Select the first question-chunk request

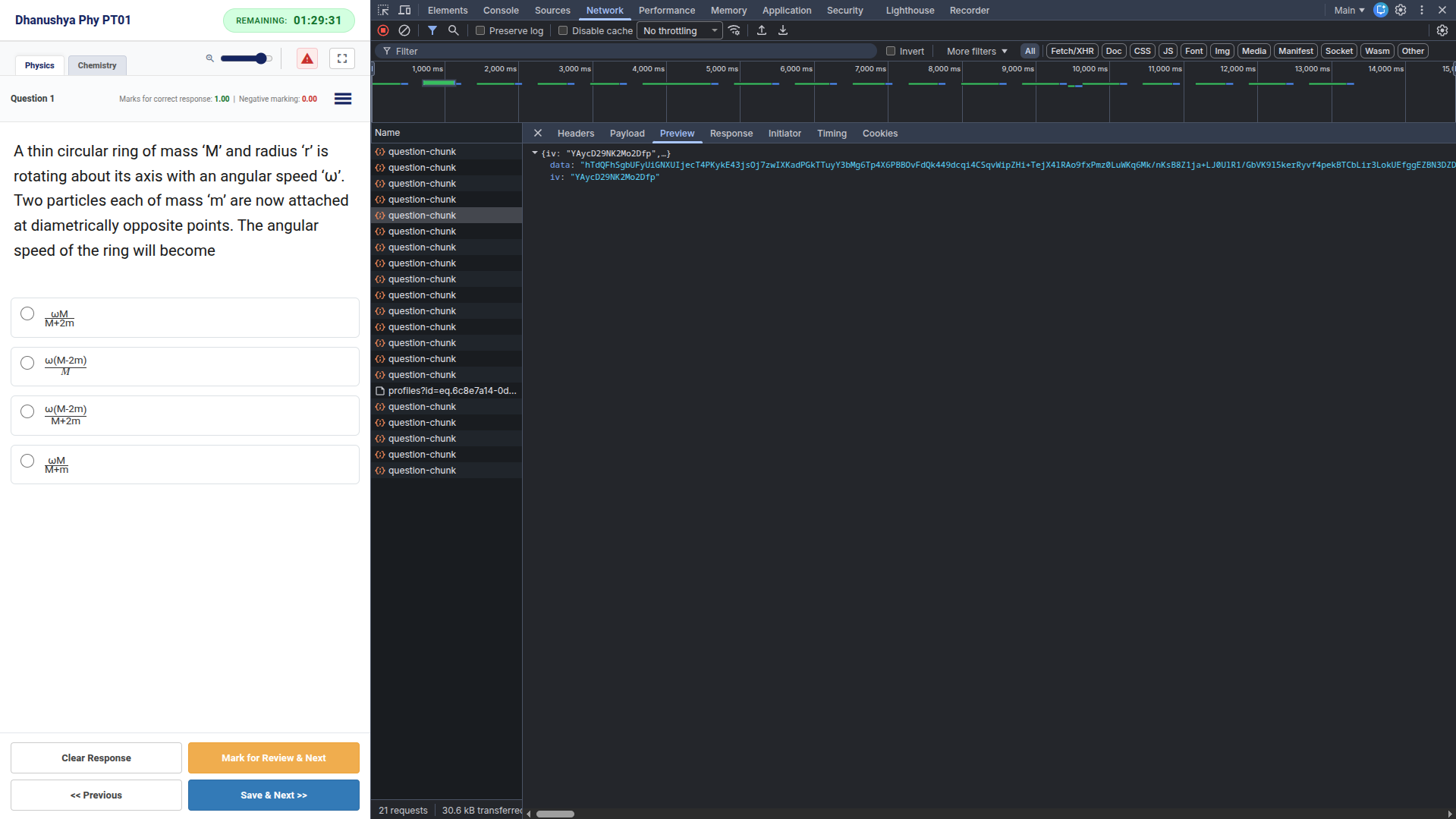(x=446, y=152)
